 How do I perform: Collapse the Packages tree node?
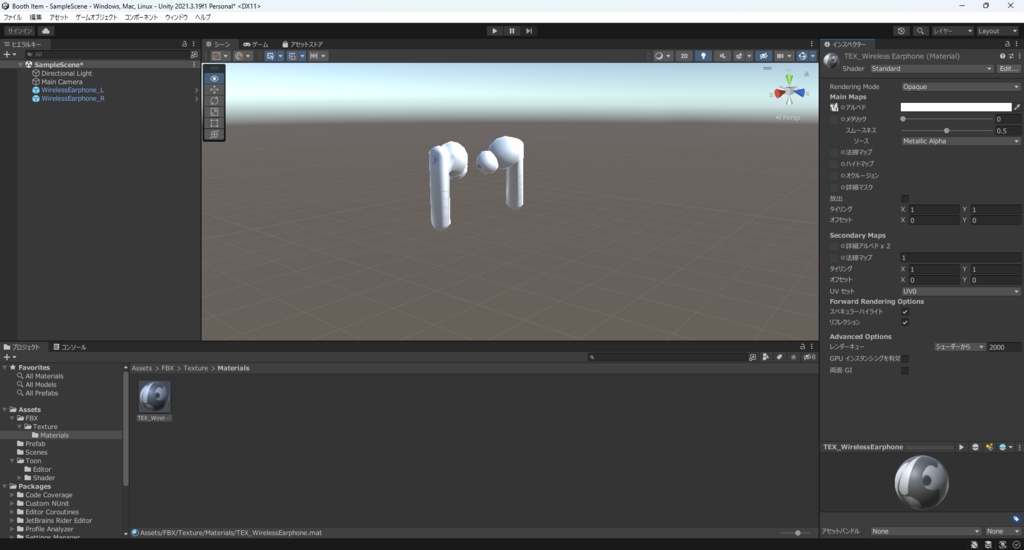coord(5,487)
